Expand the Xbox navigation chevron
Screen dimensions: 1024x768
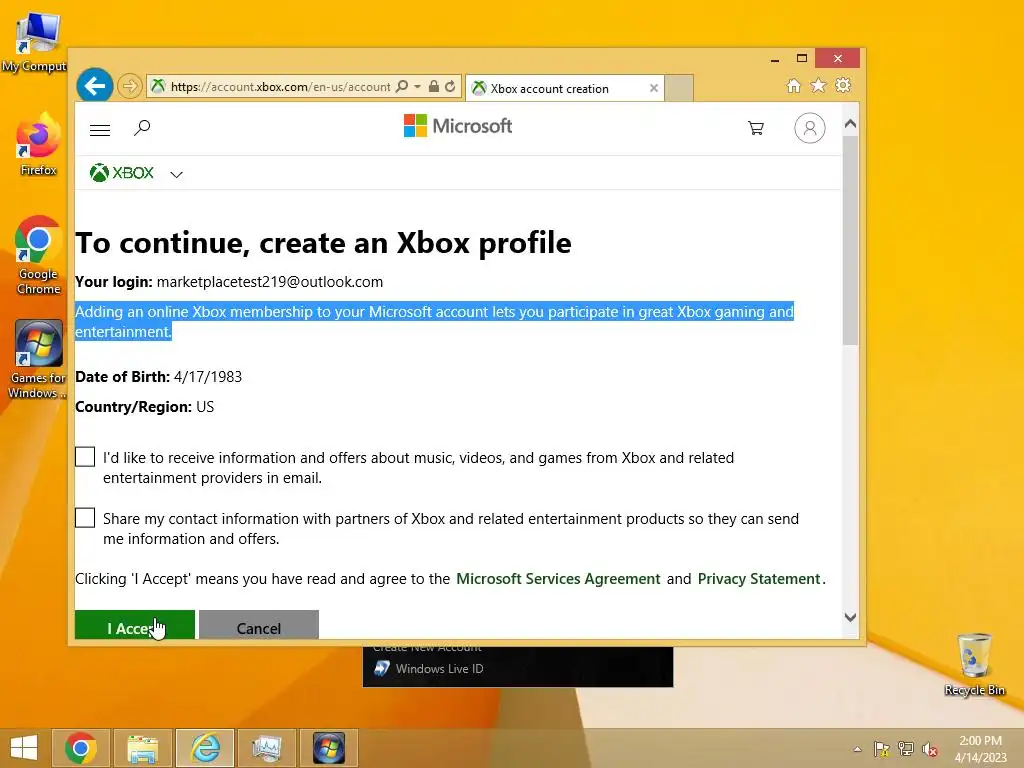pos(176,174)
